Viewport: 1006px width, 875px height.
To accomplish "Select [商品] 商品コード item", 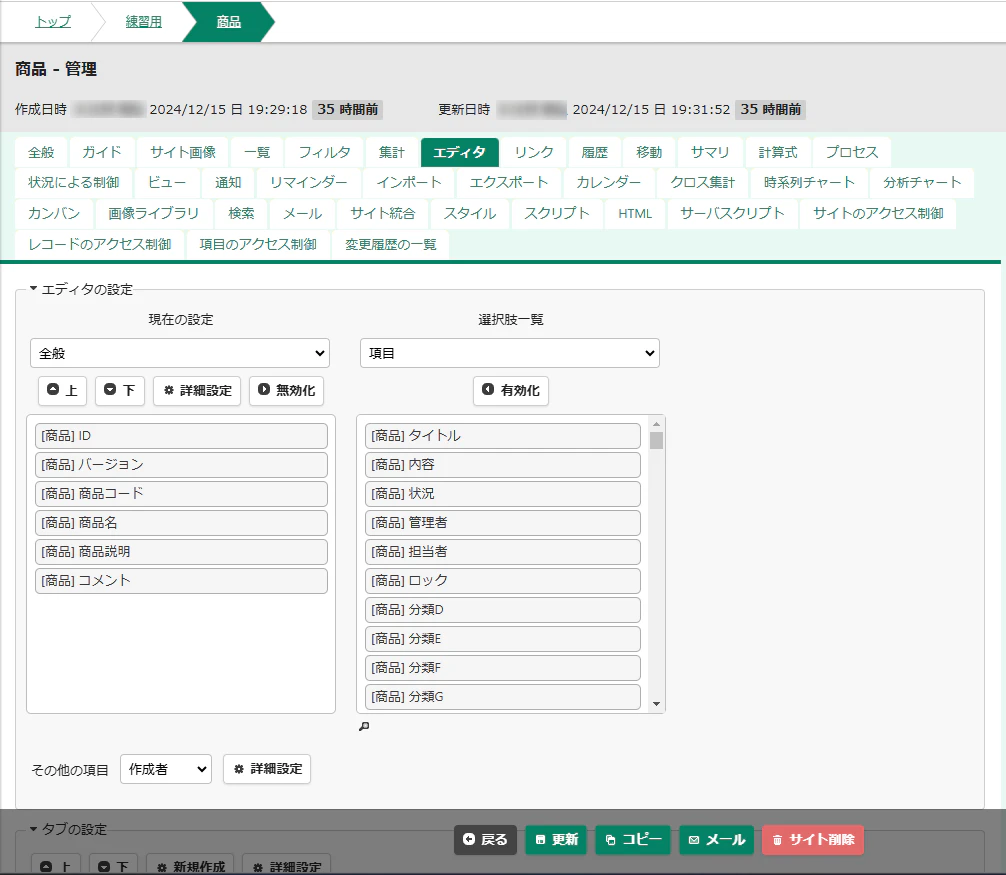I will click(182, 494).
